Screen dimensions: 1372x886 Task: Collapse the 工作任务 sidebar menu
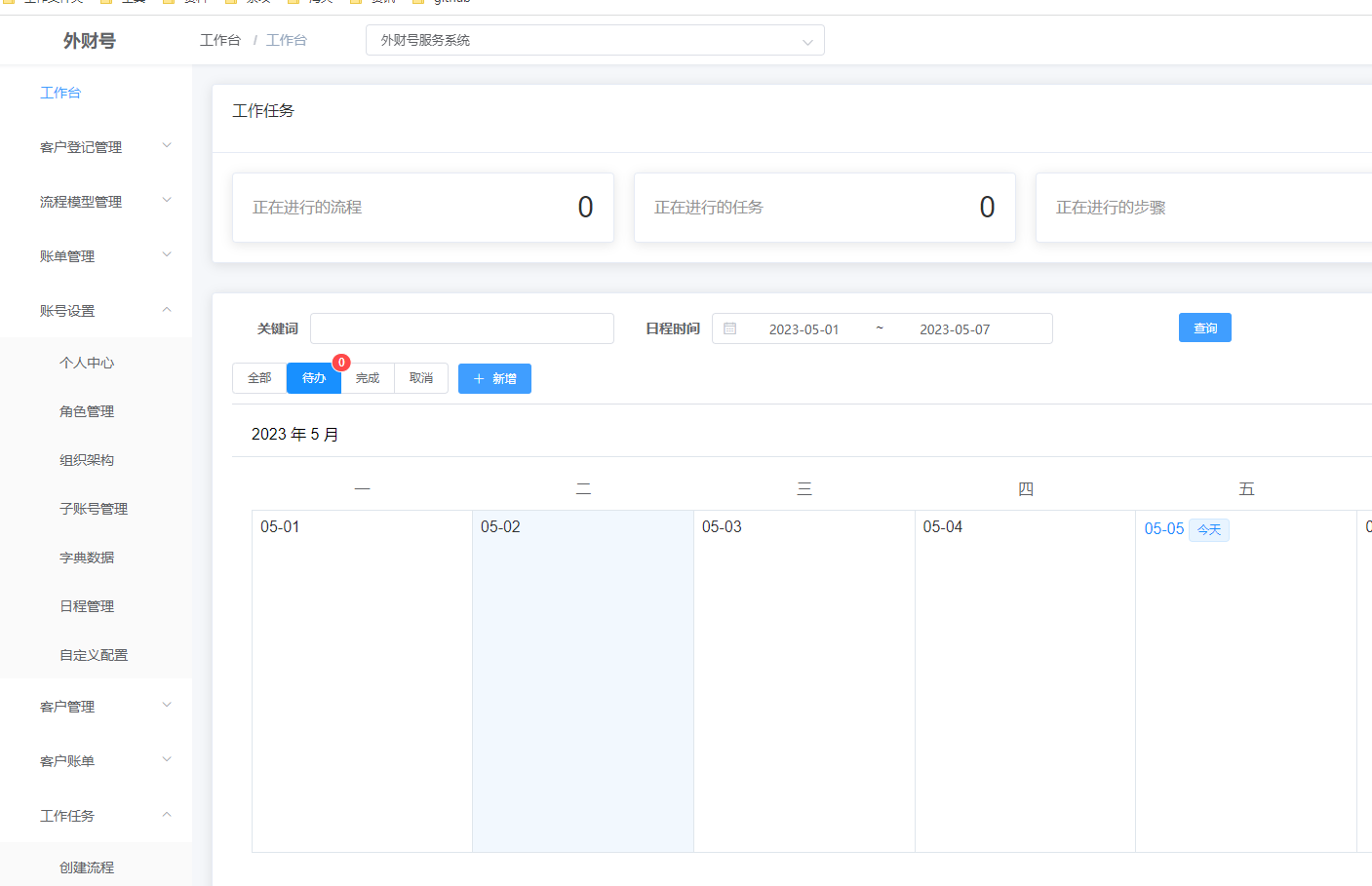tap(96, 815)
